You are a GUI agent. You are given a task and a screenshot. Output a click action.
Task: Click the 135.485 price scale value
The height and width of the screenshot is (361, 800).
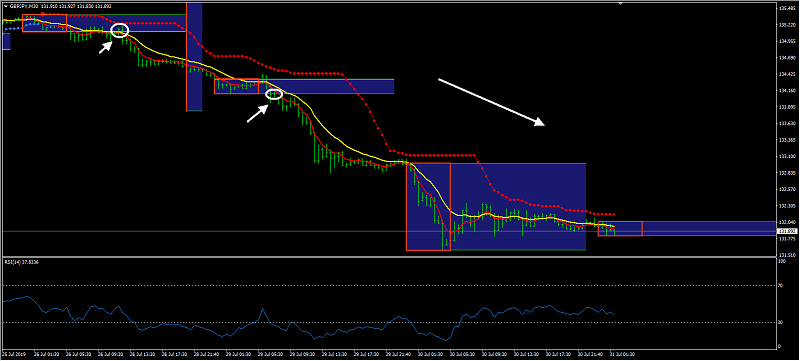(x=786, y=8)
